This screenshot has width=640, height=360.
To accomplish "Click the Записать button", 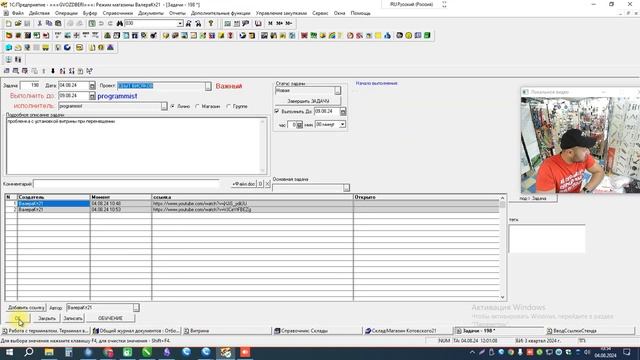I will (x=73, y=318).
